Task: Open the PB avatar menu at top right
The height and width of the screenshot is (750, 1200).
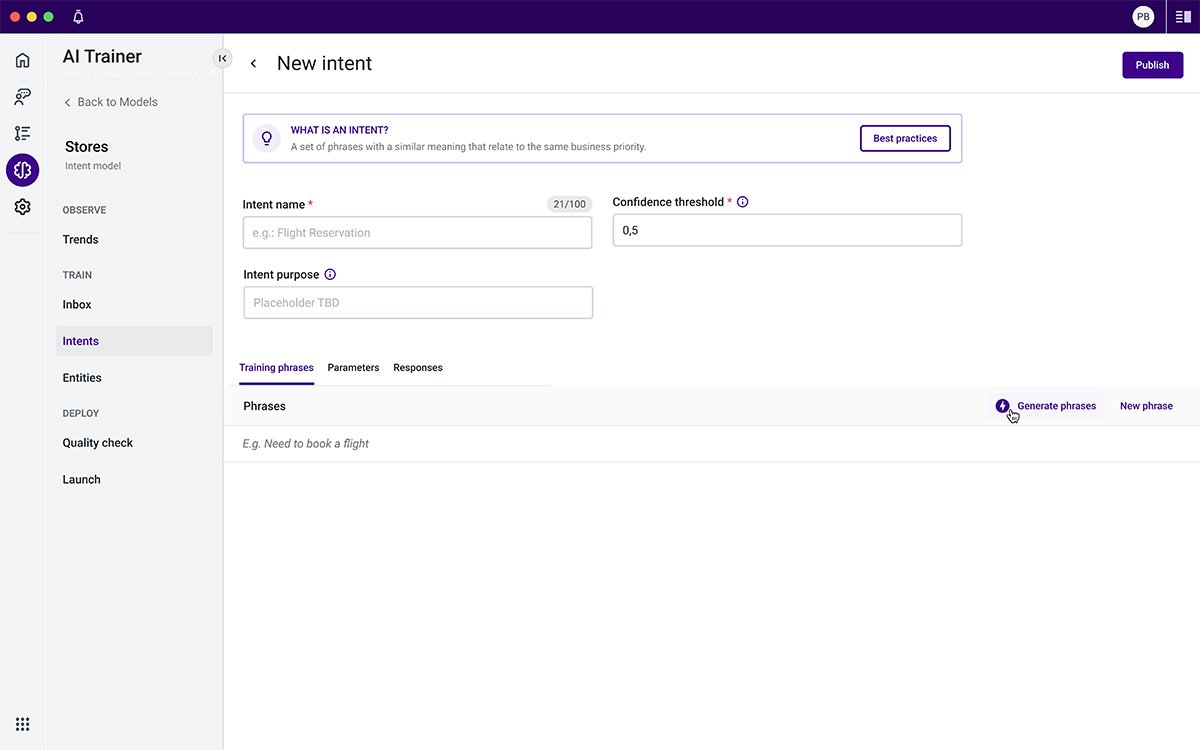Action: coord(1142,16)
